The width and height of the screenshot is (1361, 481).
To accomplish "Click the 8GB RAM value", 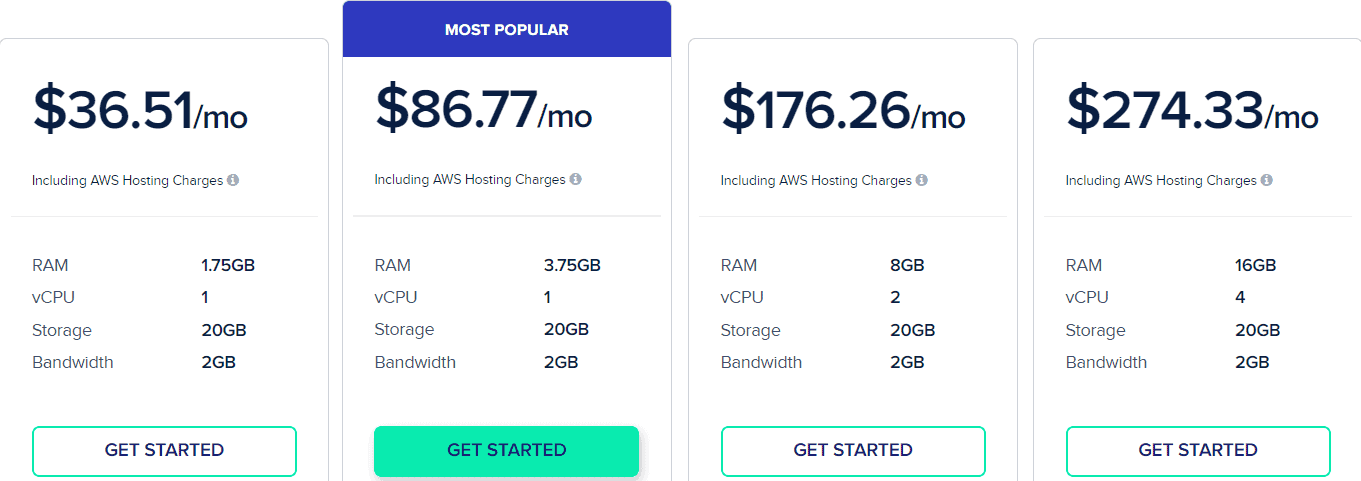I will click(907, 266).
